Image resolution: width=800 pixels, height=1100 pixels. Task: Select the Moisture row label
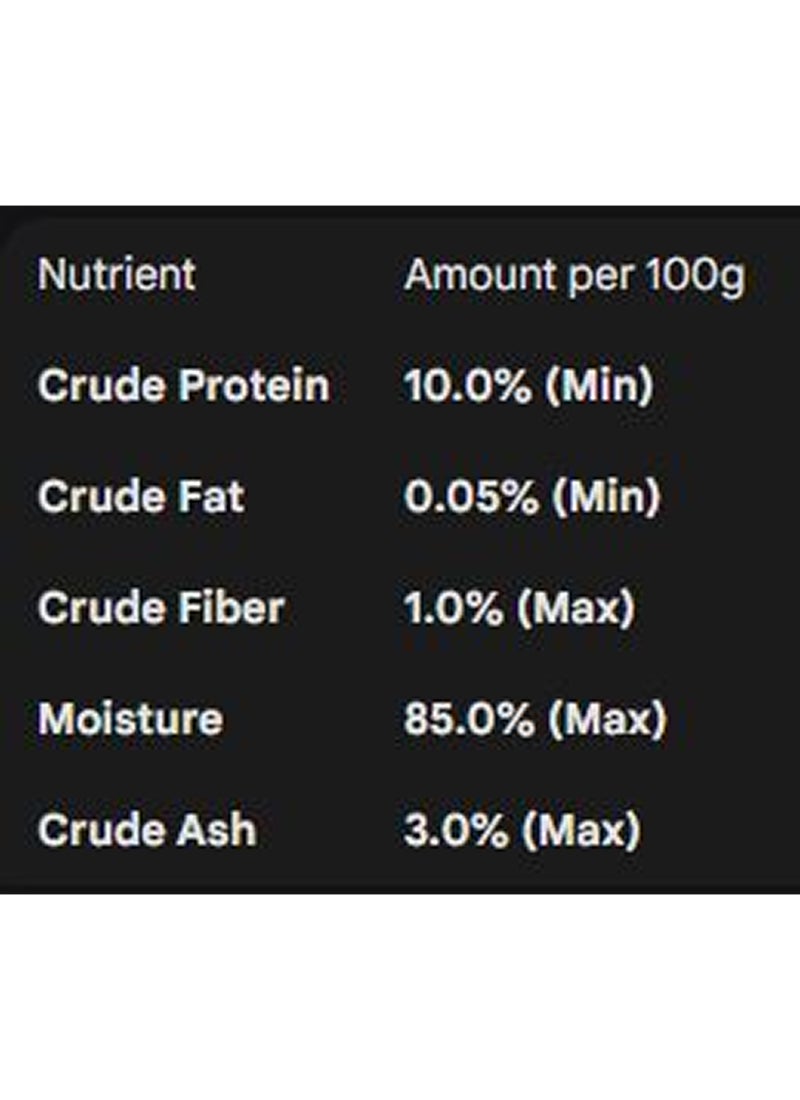(130, 718)
